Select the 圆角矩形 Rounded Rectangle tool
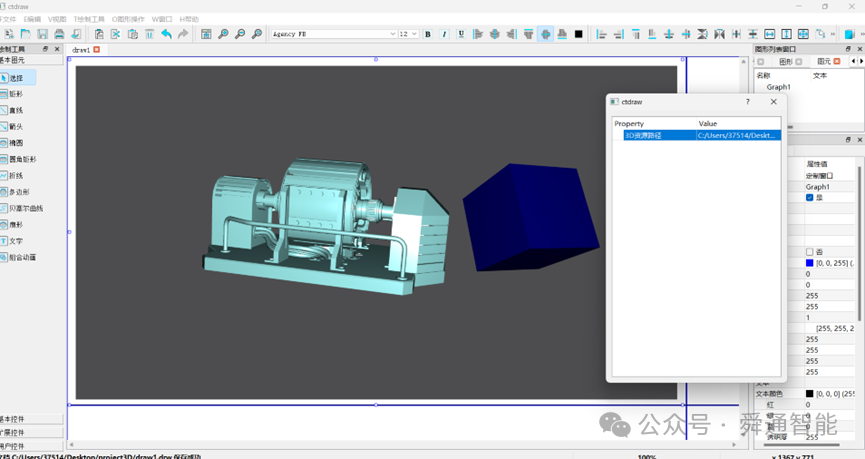 19,159
